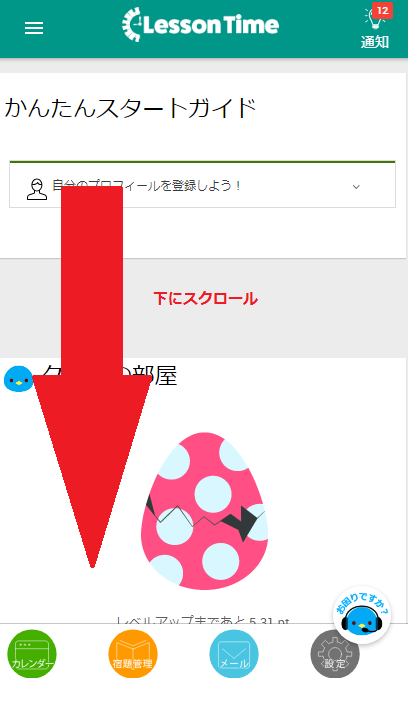This screenshot has width=408, height=709.
Task: Open the blue メール mail button
Action: (234, 654)
